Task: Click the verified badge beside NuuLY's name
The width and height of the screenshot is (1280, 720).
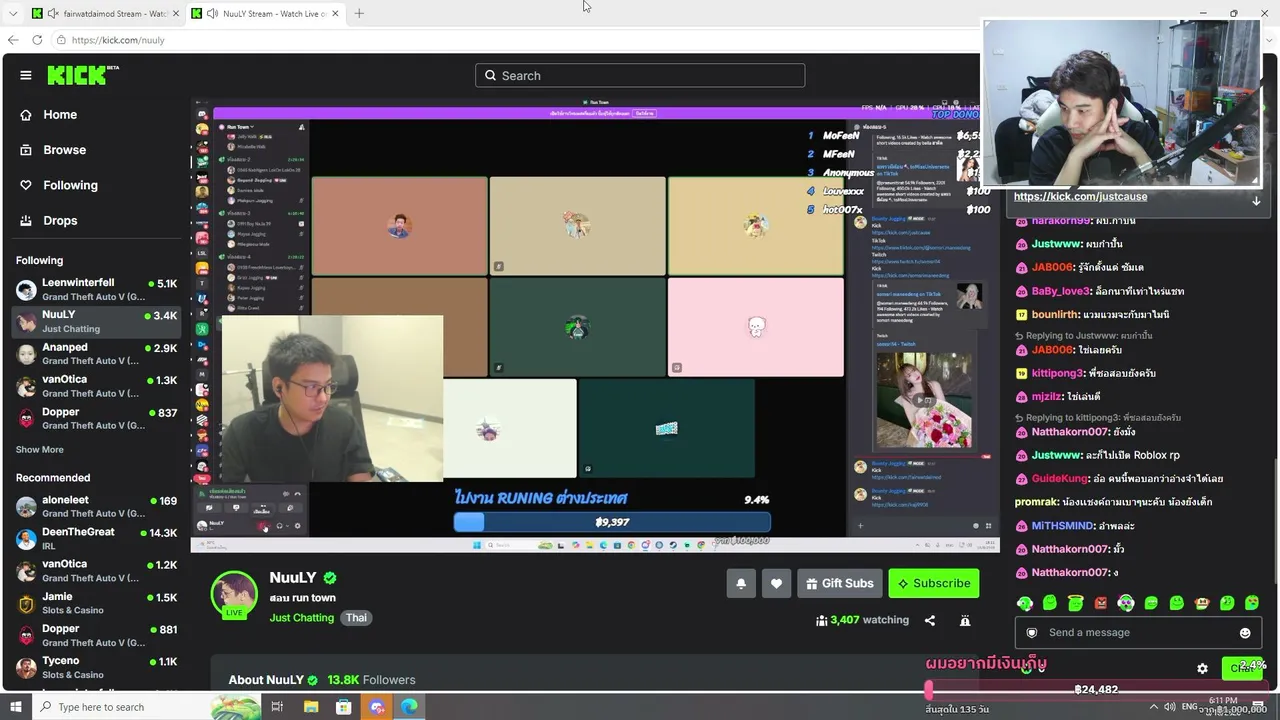Action: [x=330, y=578]
